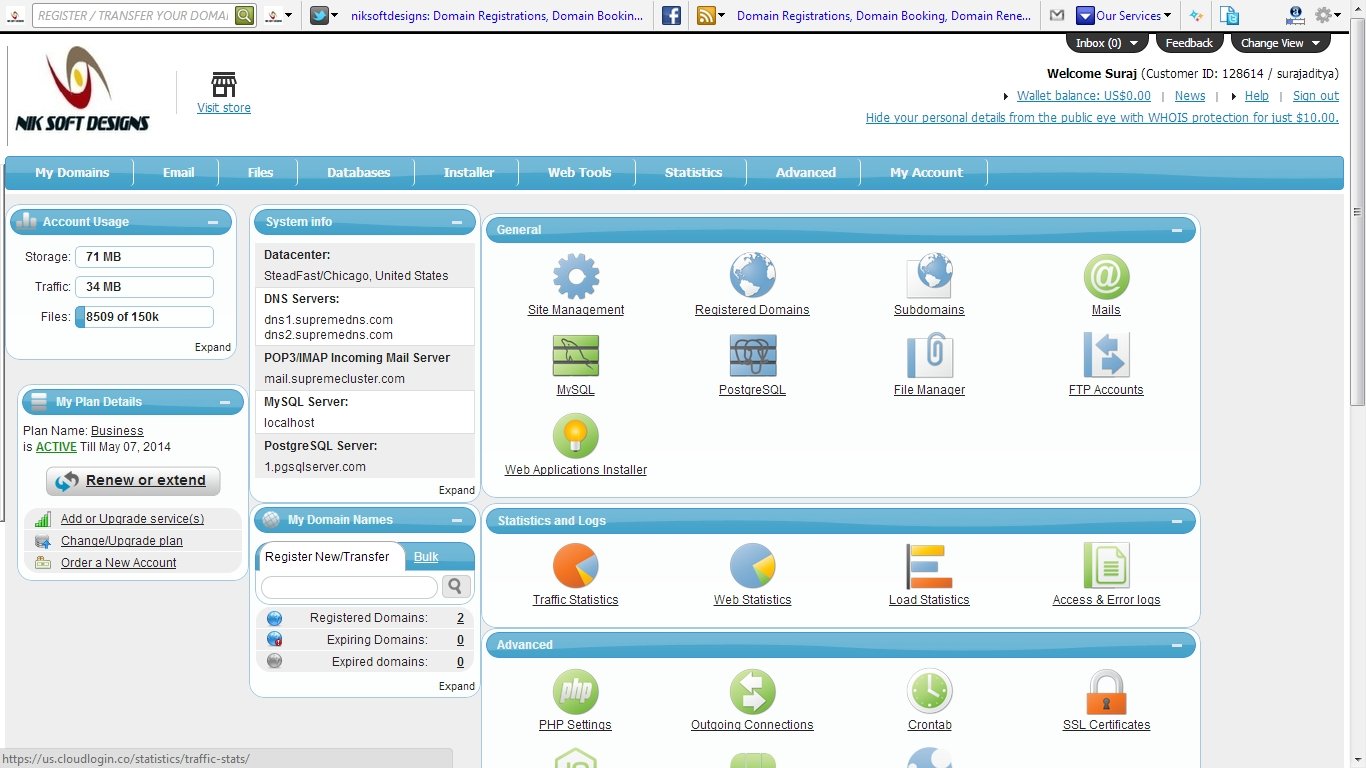Click the Facebook toolbar icon

tap(672, 15)
